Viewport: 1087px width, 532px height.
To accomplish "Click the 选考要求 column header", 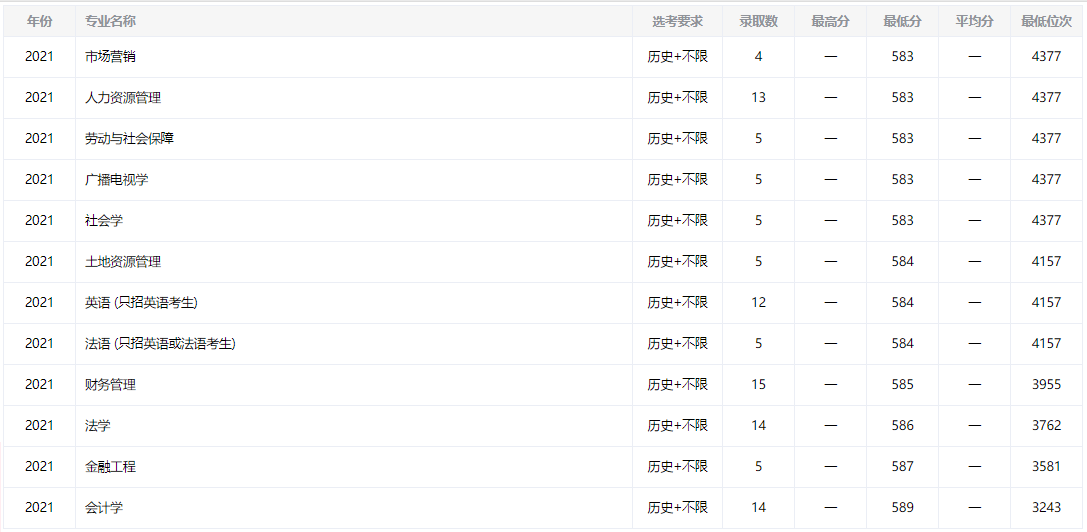I will tap(677, 21).
